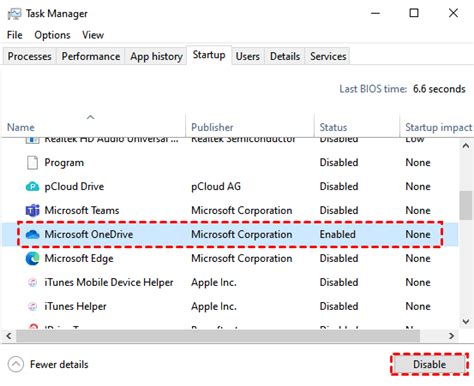Click the Task Manager title bar icon

tap(14, 14)
